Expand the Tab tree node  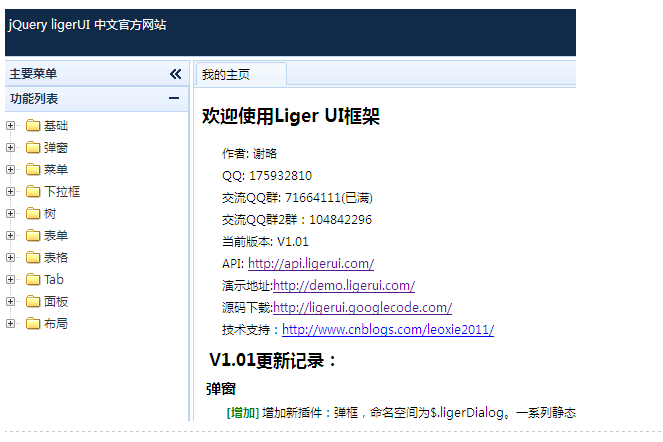point(11,280)
